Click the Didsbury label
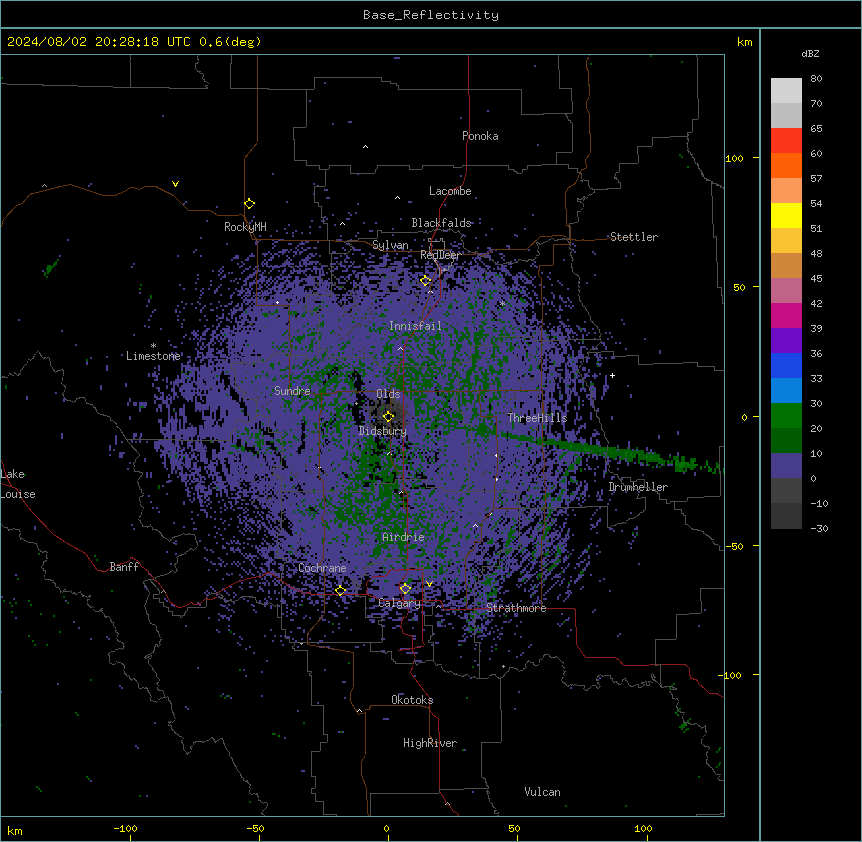 (383, 431)
